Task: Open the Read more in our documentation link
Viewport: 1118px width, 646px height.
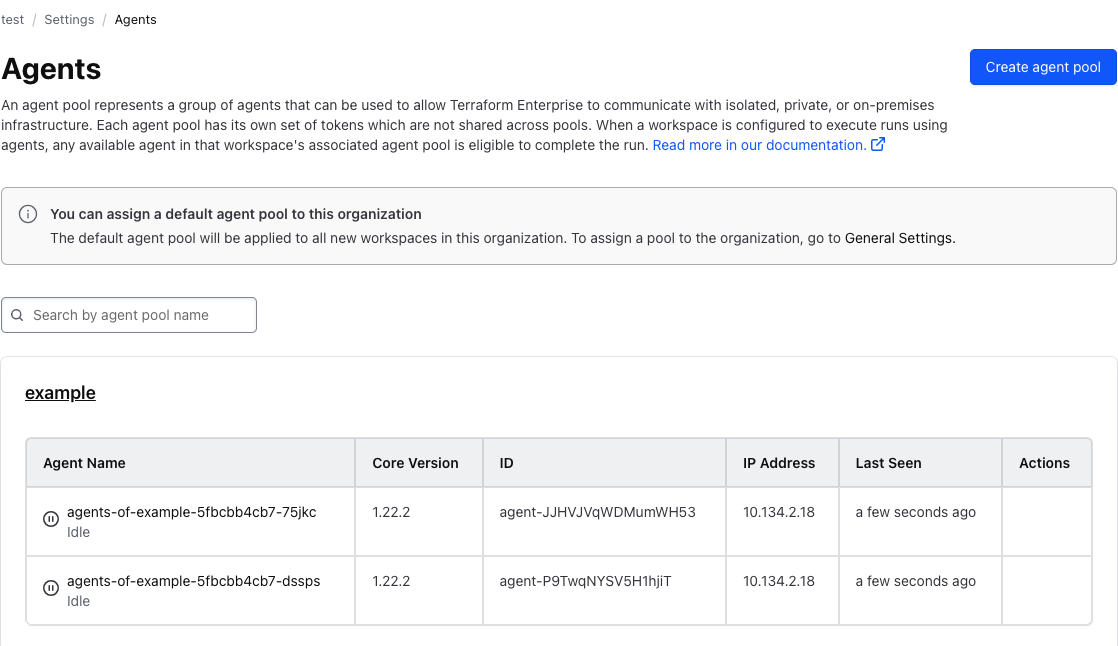Action: [758, 145]
